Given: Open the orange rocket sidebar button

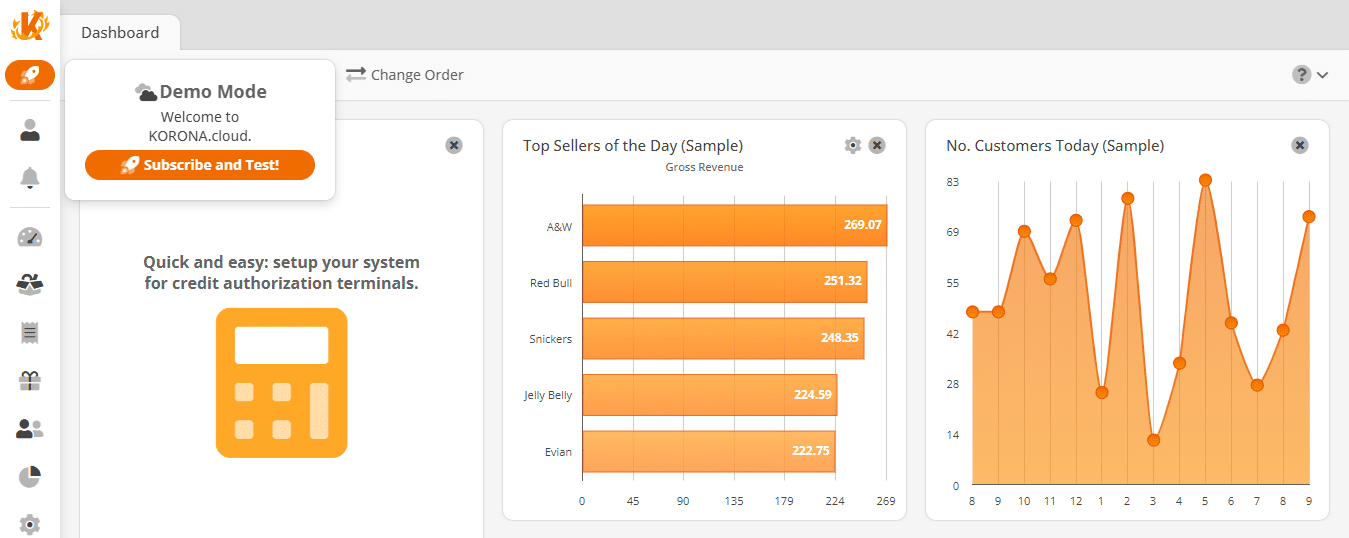Looking at the screenshot, I should 30,75.
